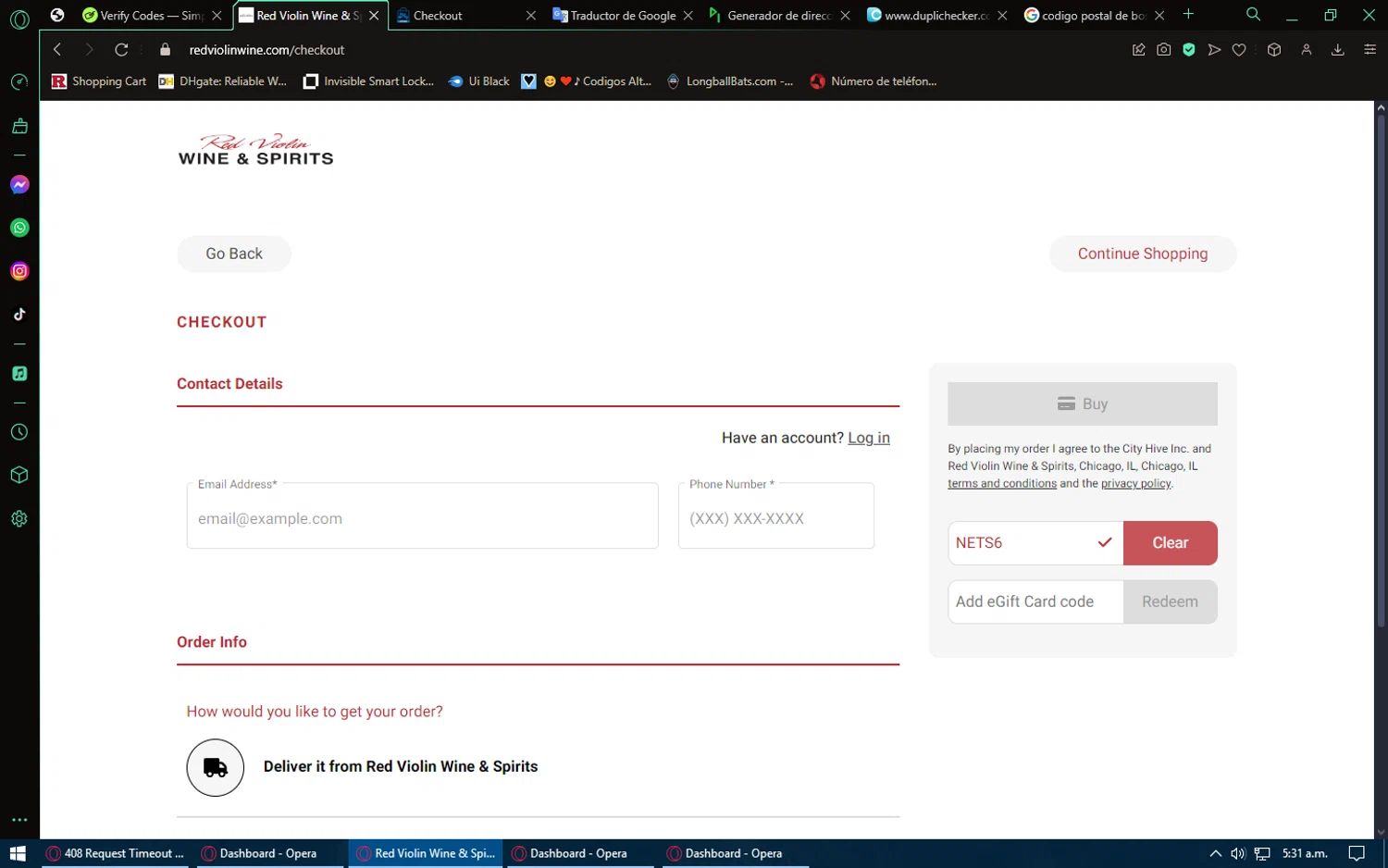Click the Go Back button
Screen dimensions: 1388x868
pyautogui.click(x=234, y=254)
